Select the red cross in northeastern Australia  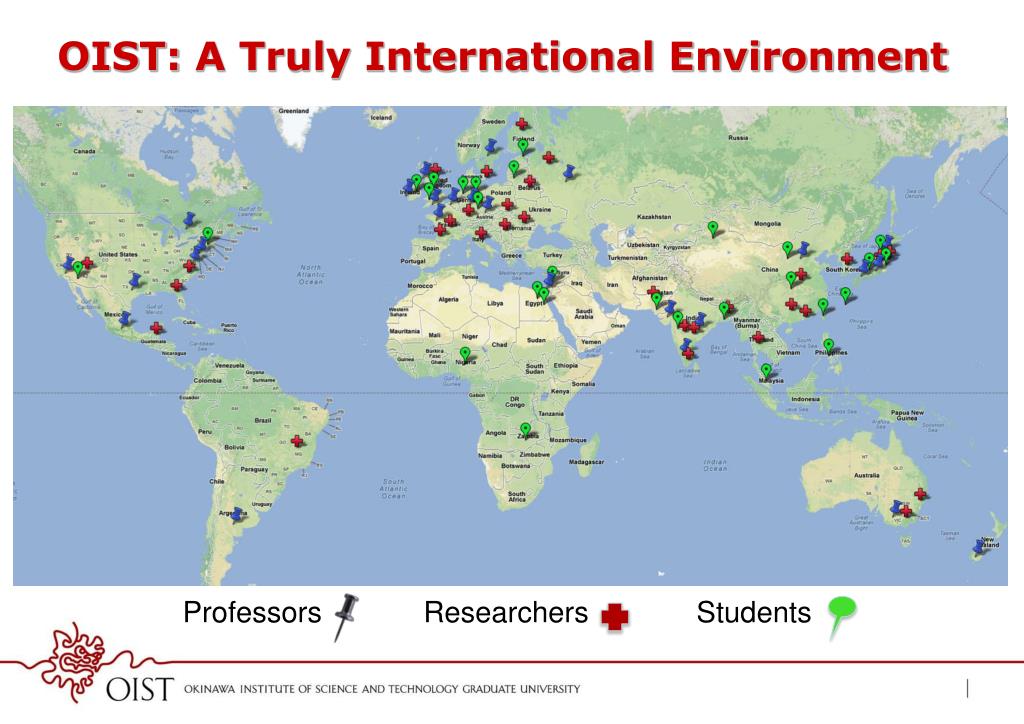[x=920, y=494]
